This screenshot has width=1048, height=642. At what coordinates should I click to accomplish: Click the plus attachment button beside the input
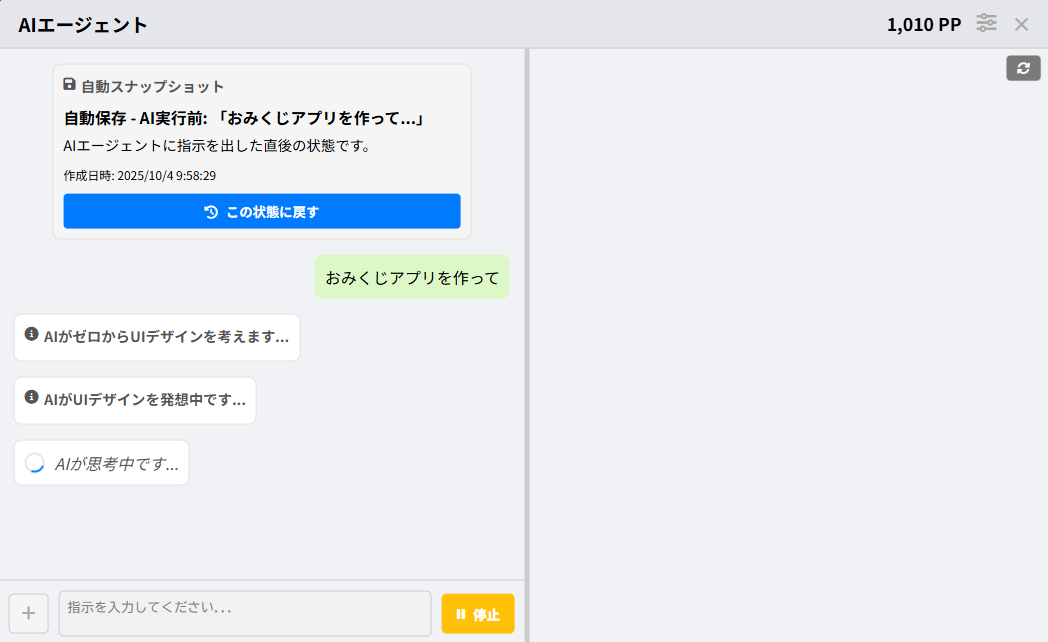click(x=28, y=613)
